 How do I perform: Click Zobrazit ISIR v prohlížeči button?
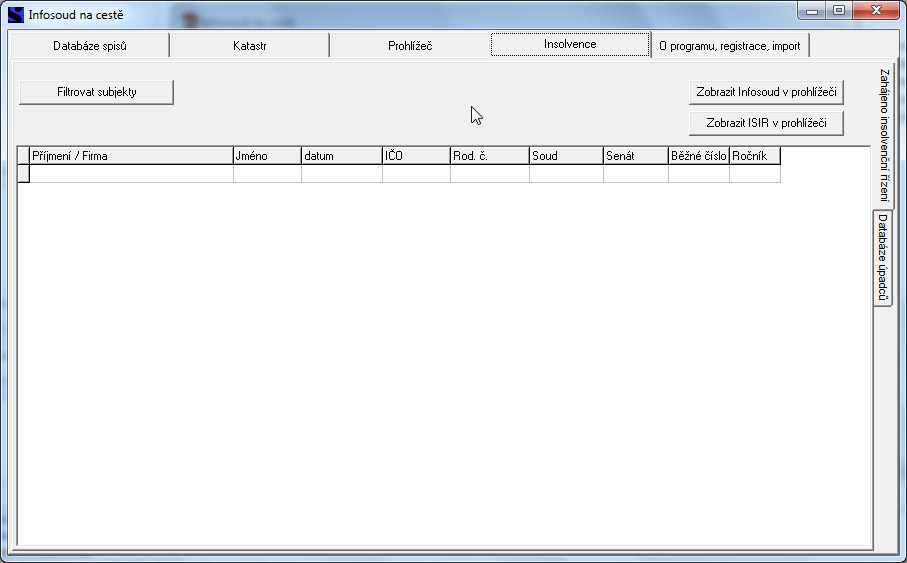pos(766,123)
